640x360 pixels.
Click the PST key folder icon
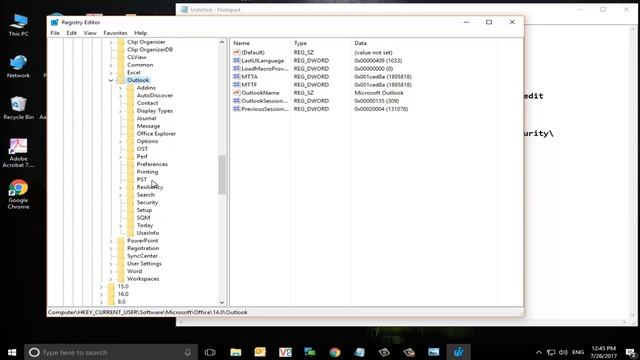131,180
